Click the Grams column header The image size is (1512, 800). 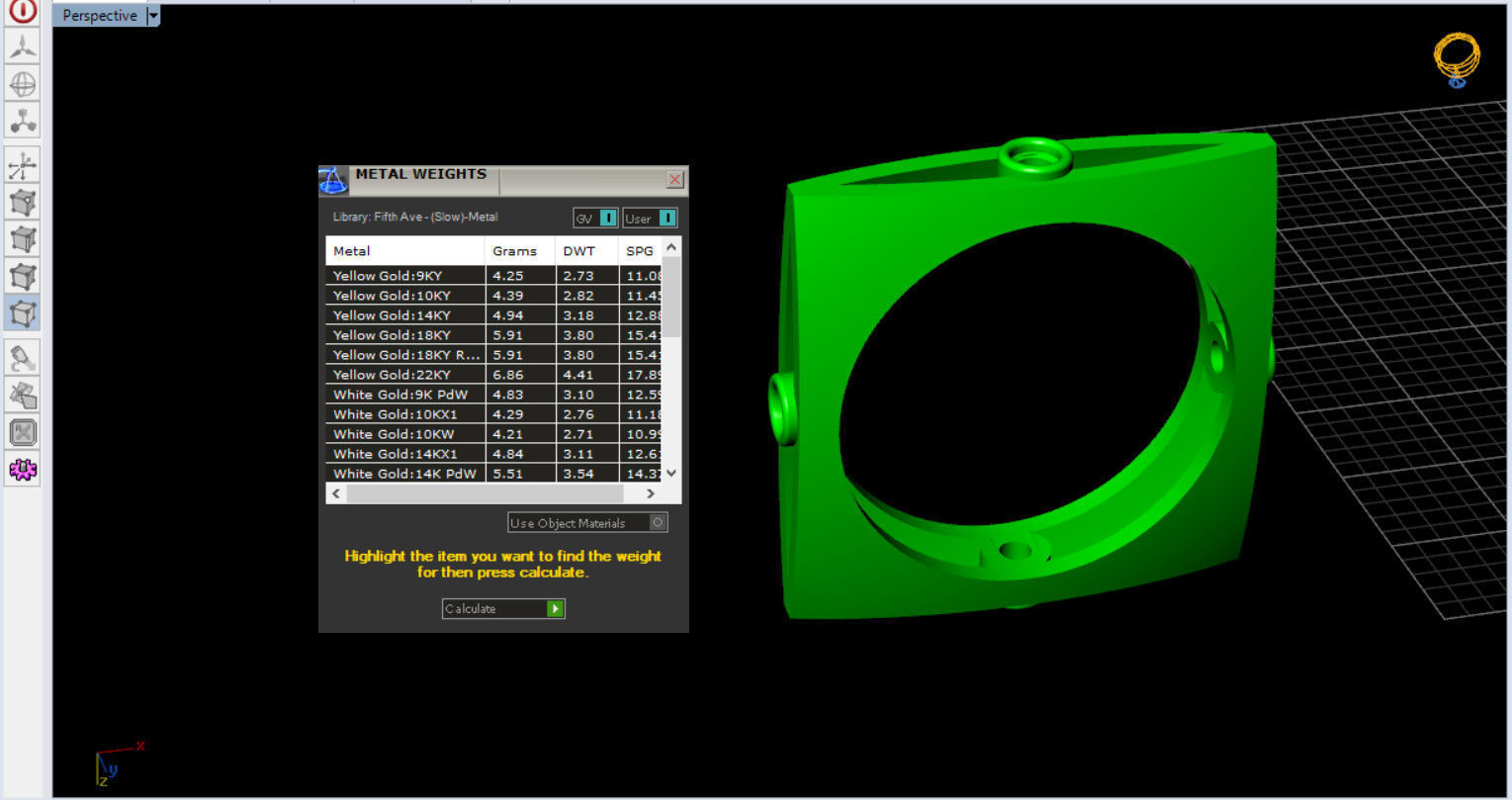520,250
